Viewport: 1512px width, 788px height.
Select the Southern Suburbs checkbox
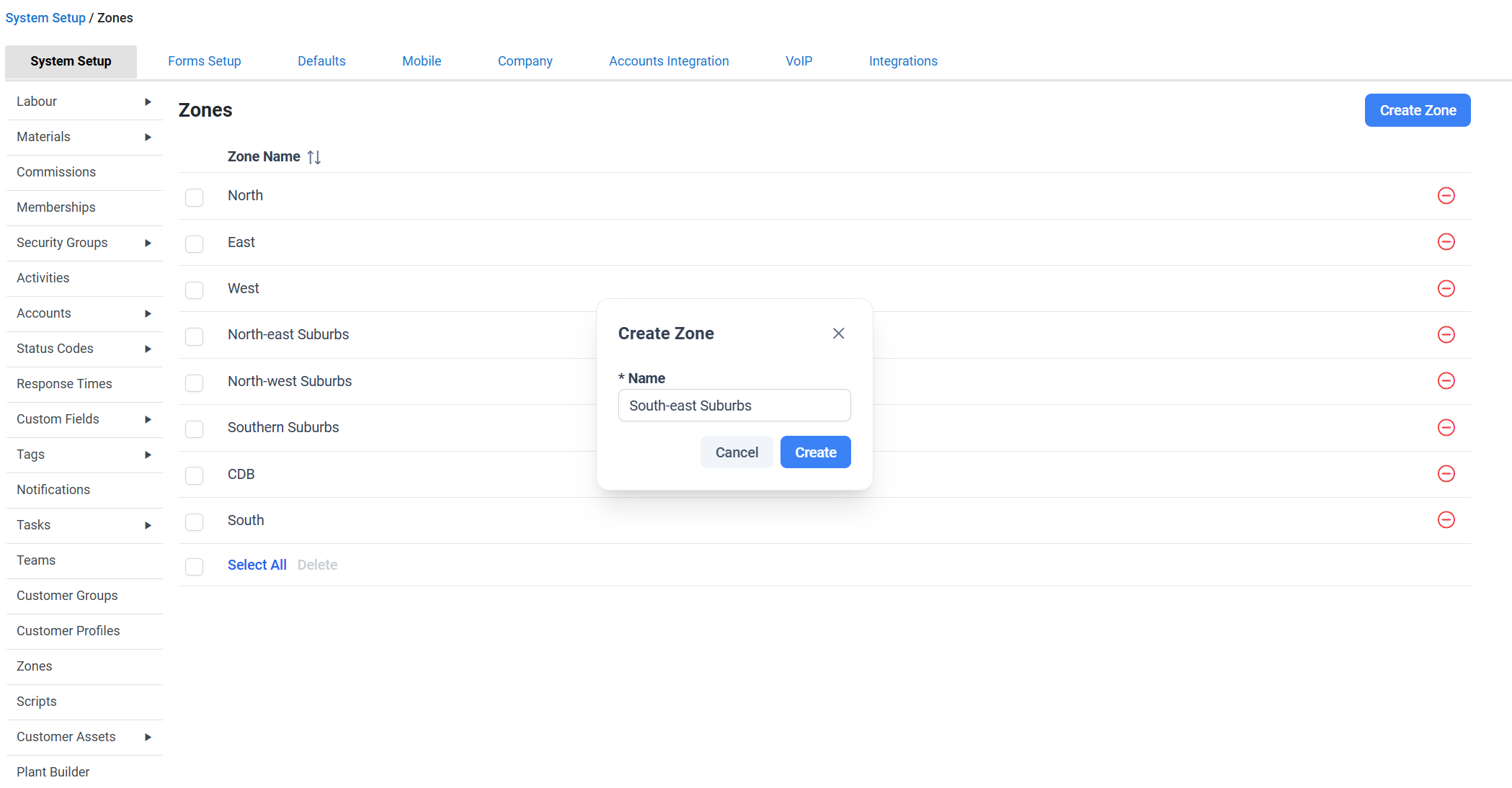[x=194, y=429]
